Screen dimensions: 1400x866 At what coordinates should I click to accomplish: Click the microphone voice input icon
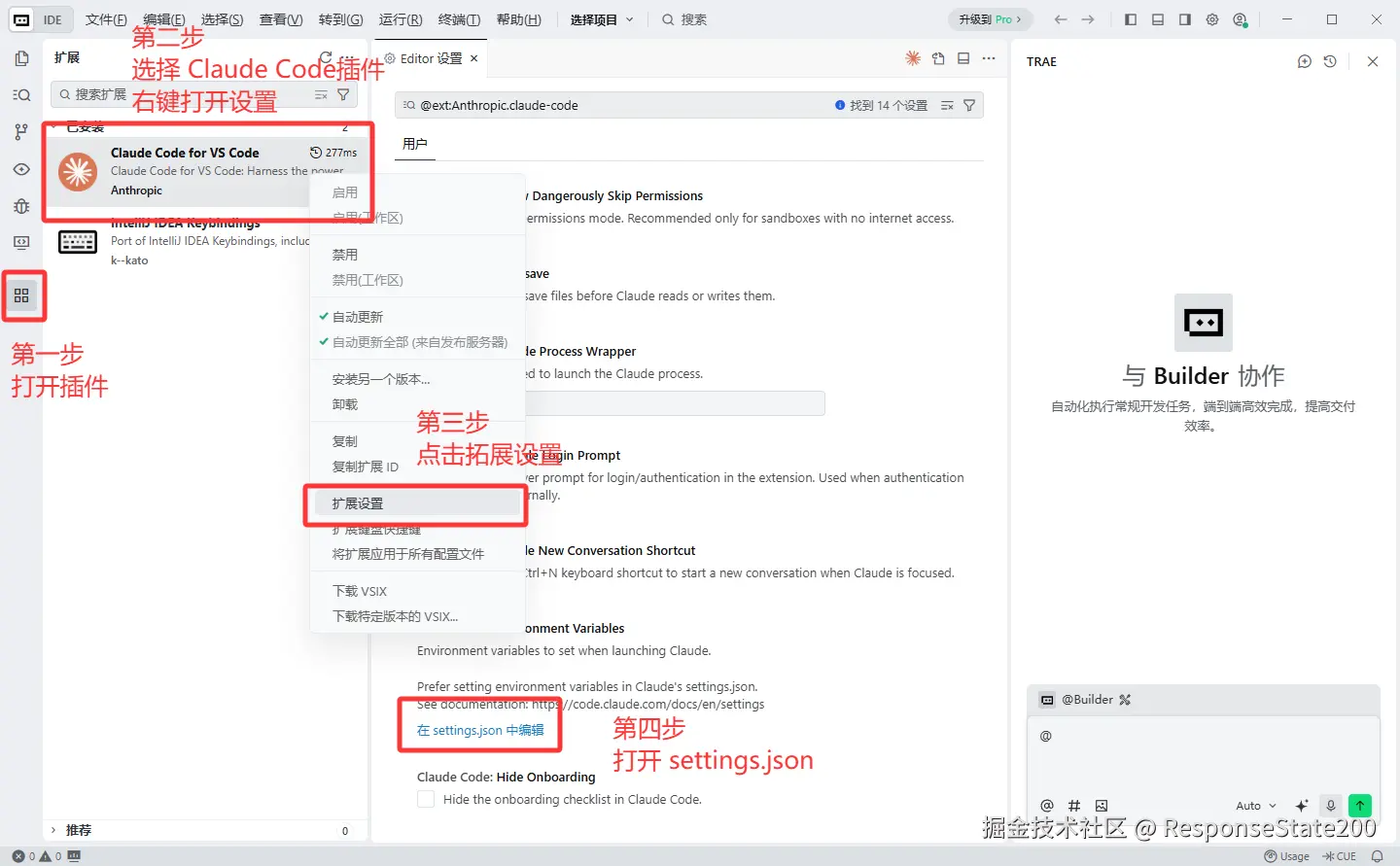point(1331,806)
